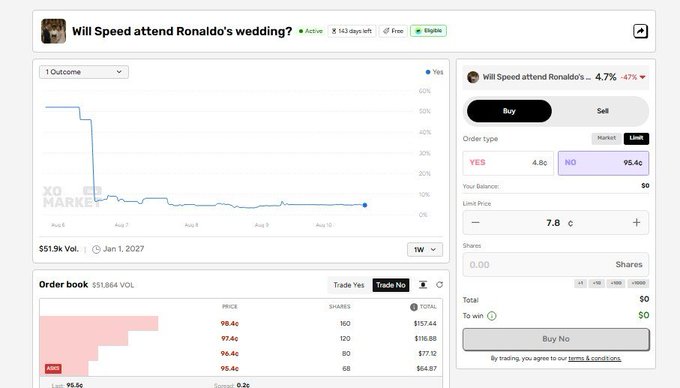Add +1000 shares quick button

tap(638, 283)
